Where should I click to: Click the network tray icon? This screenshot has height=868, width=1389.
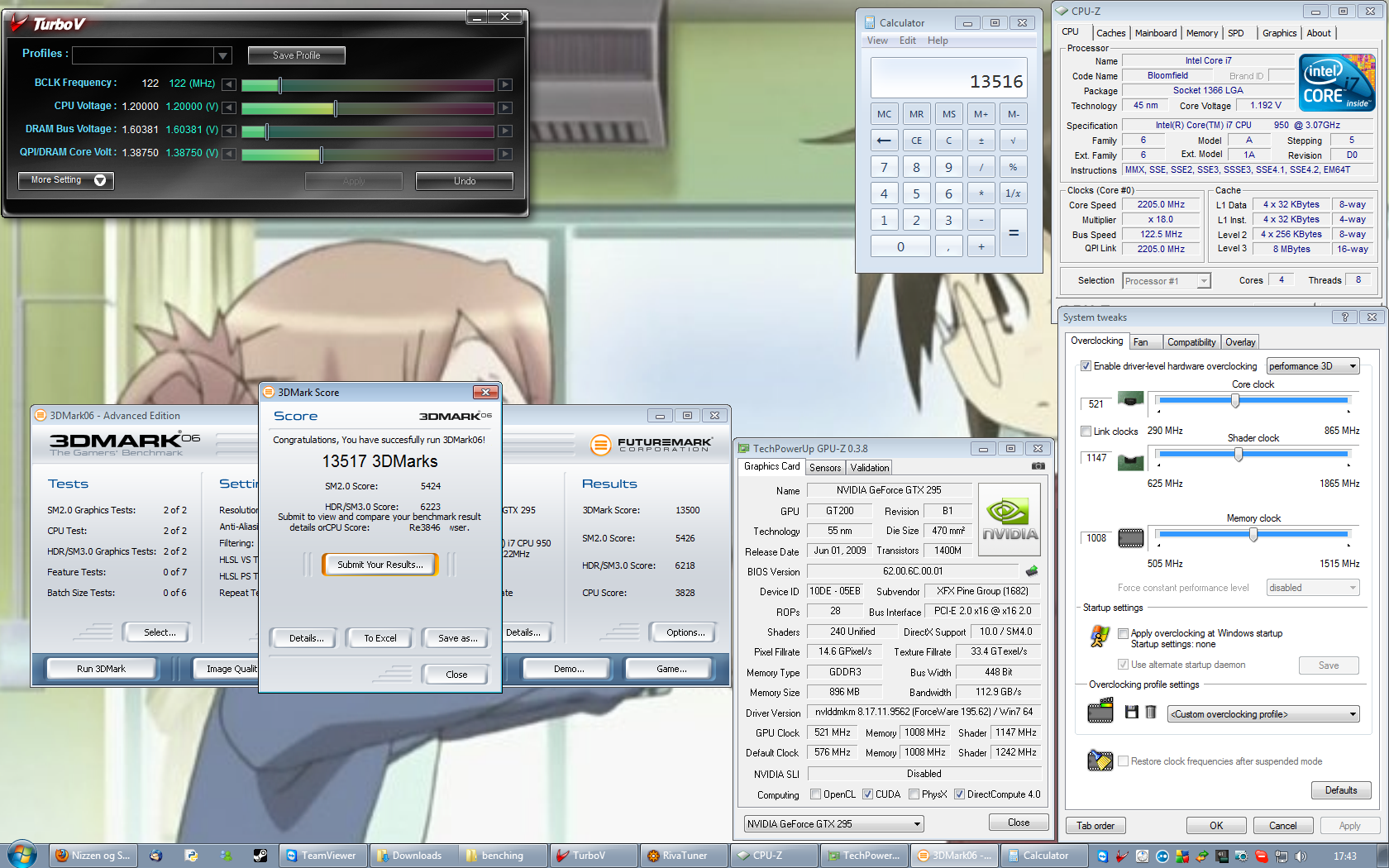coord(1282,856)
